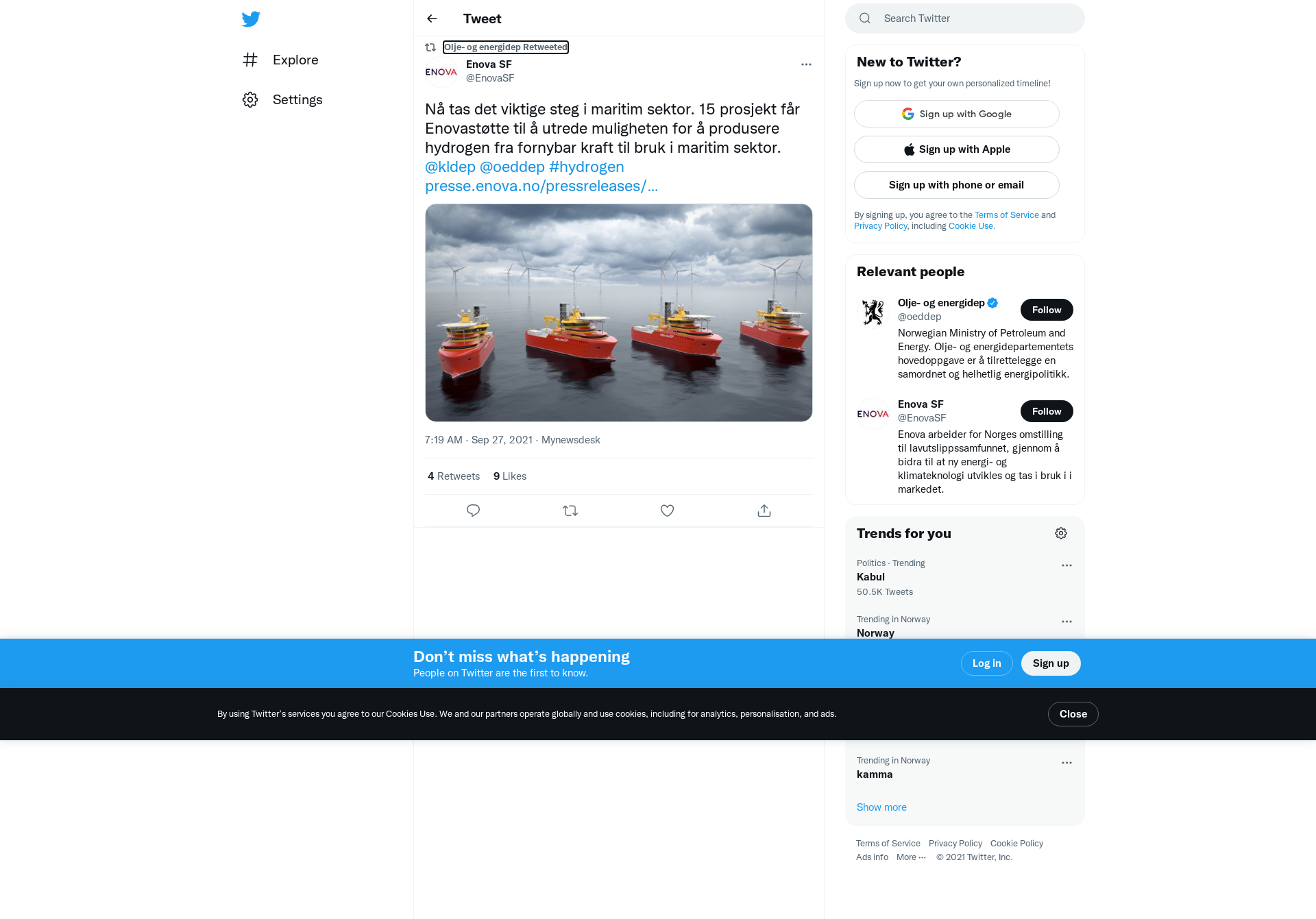Go back using the arrow icon
Viewport: 1316px width, 919px height.
click(432, 19)
